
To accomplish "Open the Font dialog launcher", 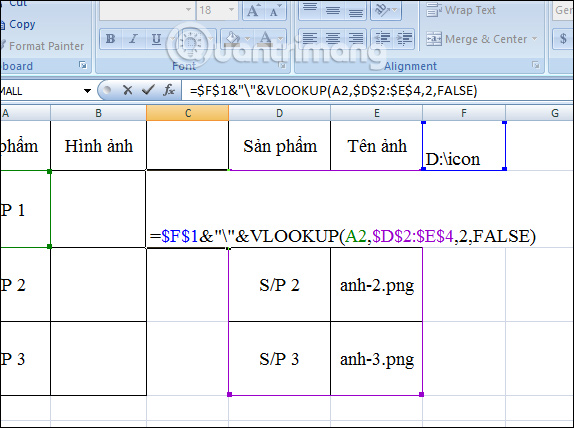I will coord(282,65).
